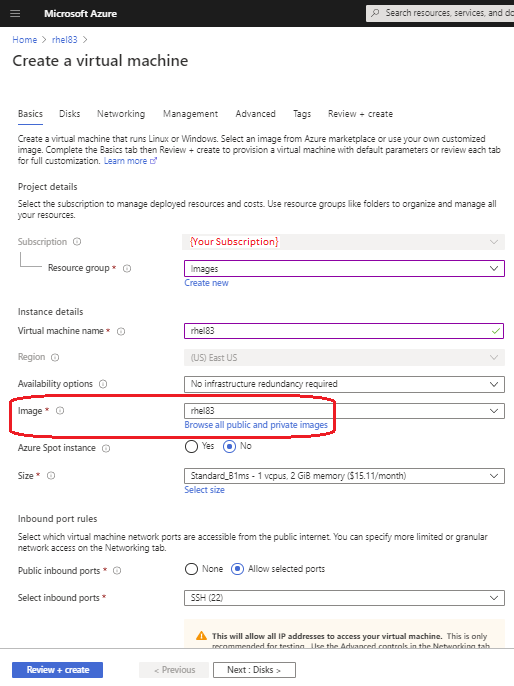Click into the Virtual machine name field
The image size is (514, 686).
click(x=344, y=331)
